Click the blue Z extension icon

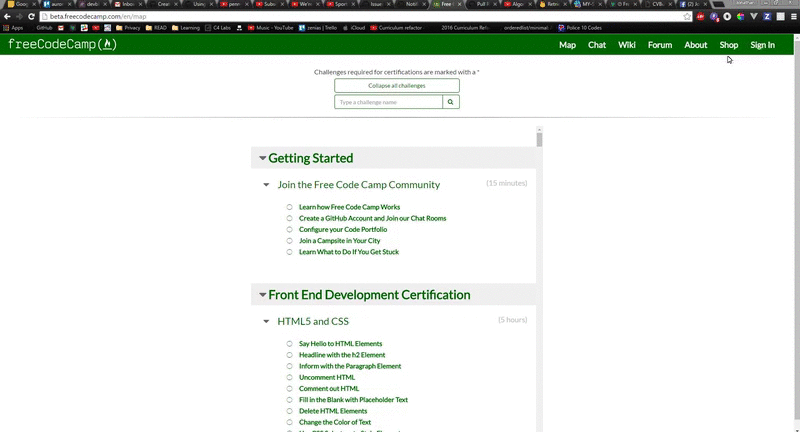767,16
